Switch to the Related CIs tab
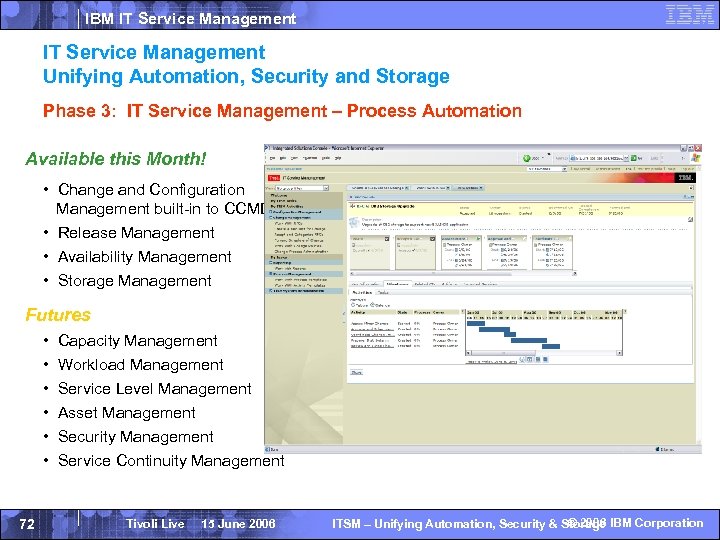 point(424,284)
